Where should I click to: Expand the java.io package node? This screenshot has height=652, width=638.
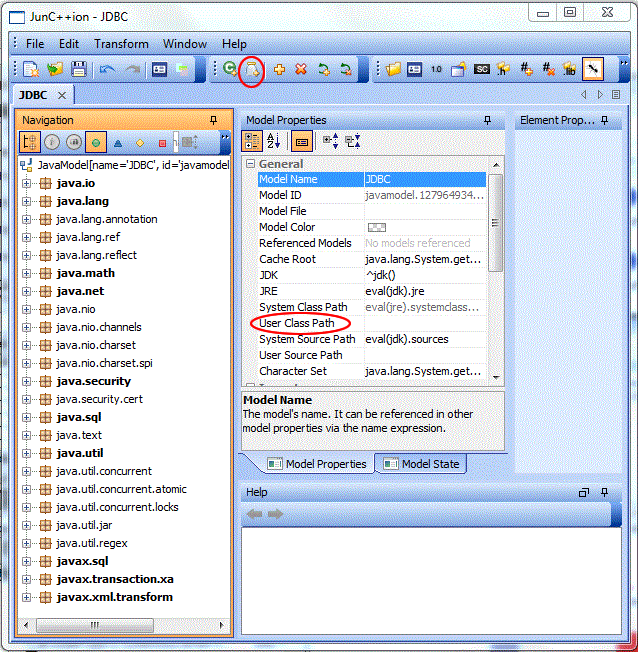coord(26,183)
